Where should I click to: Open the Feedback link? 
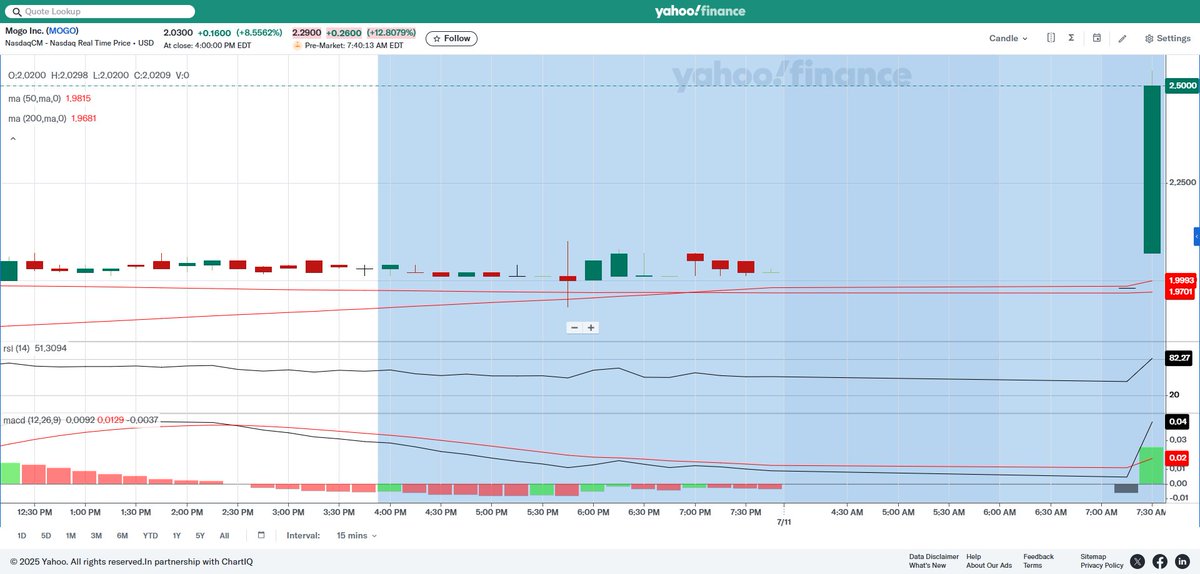(x=1038, y=556)
